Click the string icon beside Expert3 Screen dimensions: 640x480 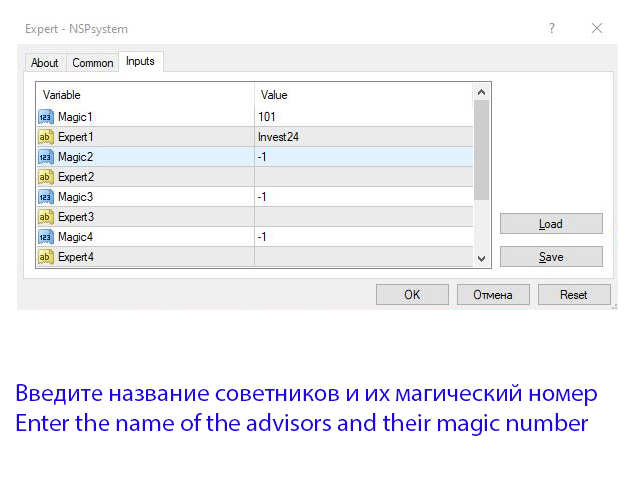[x=46, y=217]
